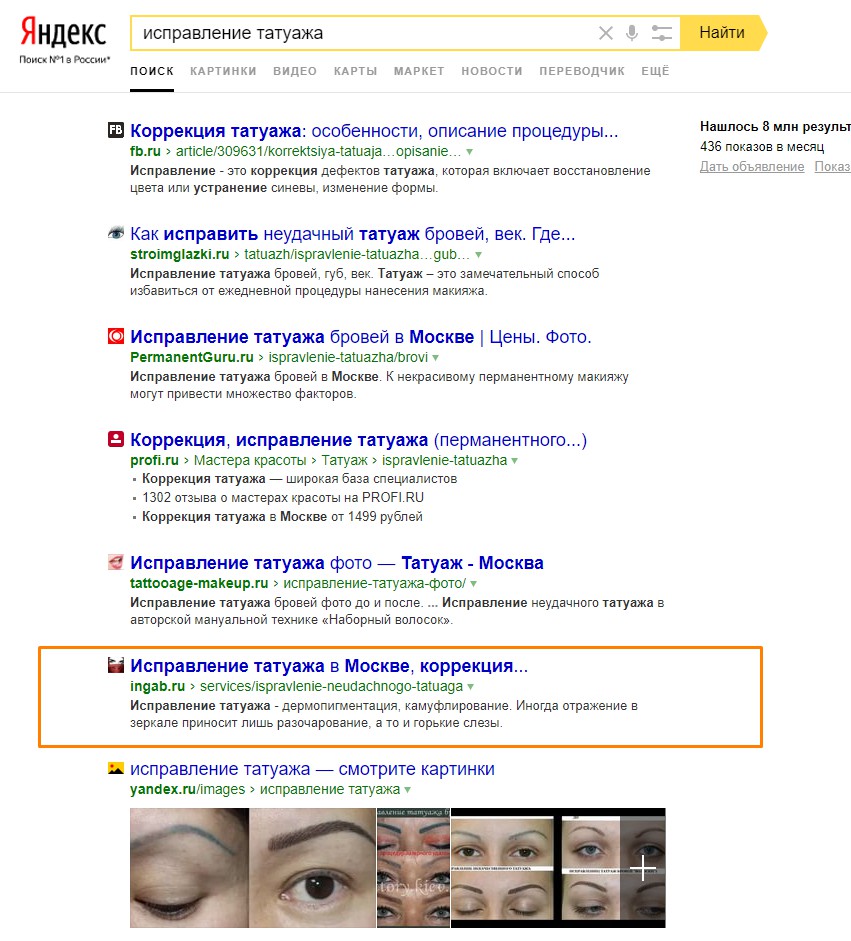Open 'Исправление татуажа бровей в Москве' result

point(361,337)
